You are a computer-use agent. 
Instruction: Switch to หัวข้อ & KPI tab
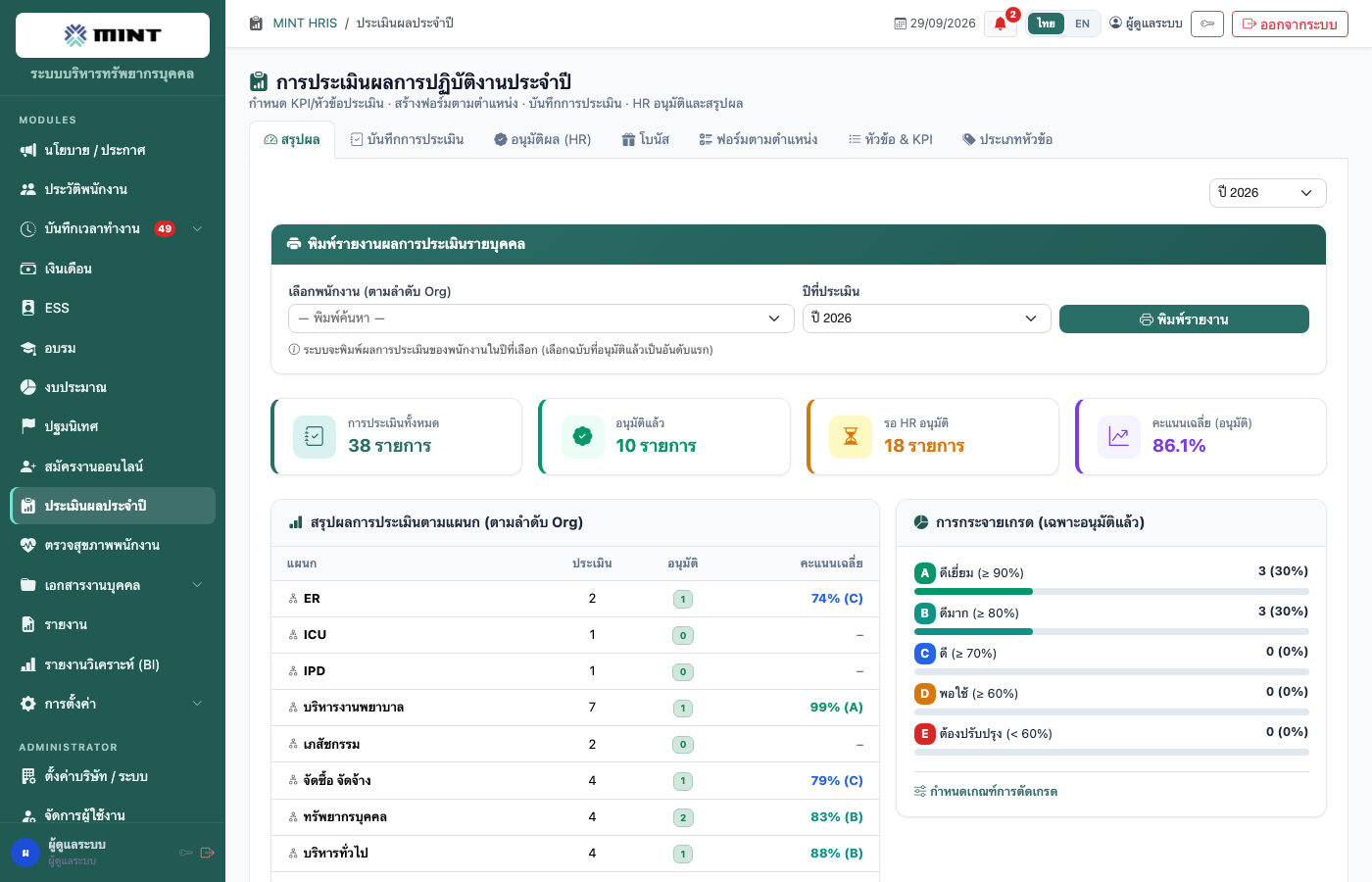(891, 140)
